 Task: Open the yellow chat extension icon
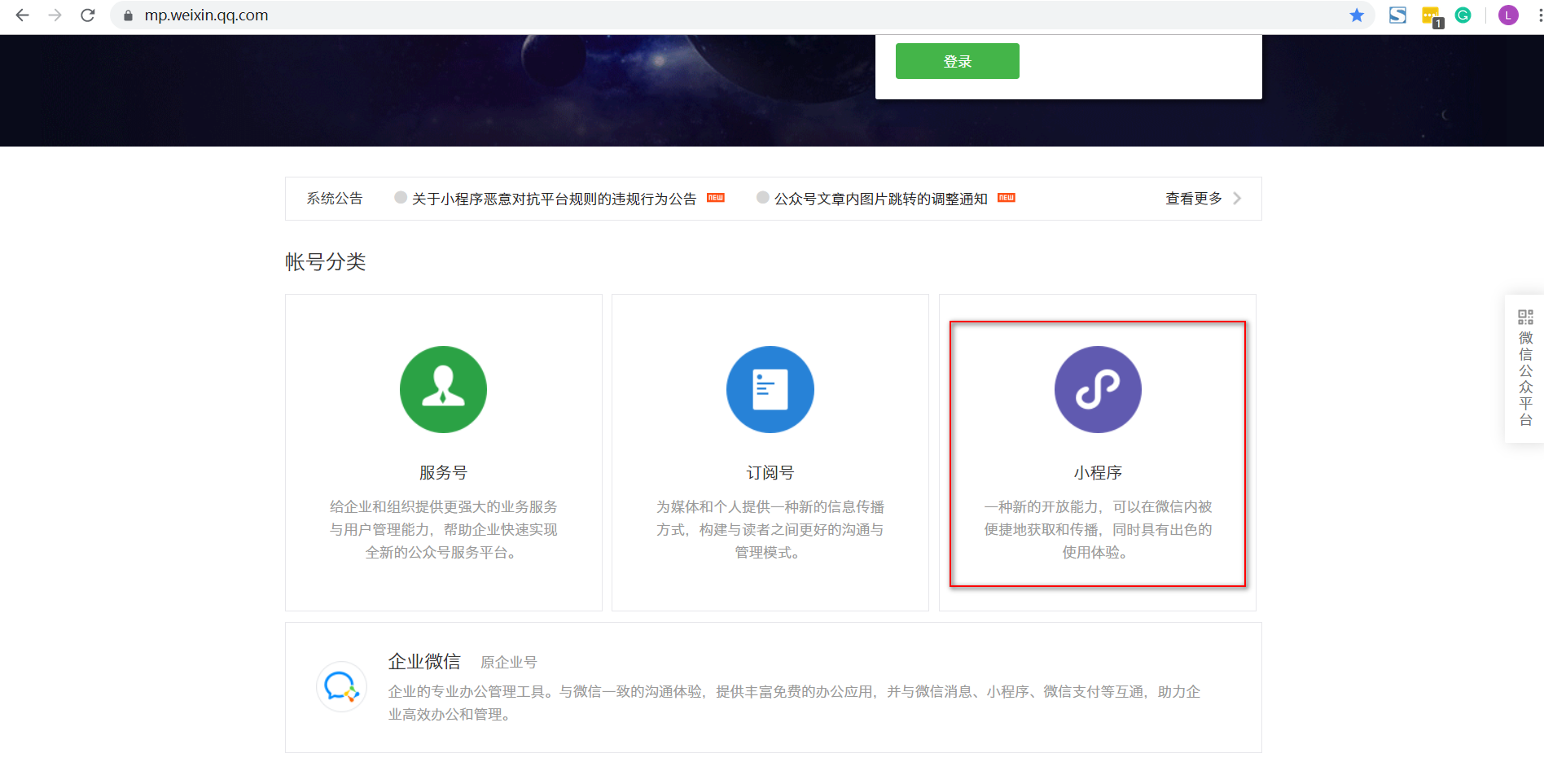point(1432,16)
